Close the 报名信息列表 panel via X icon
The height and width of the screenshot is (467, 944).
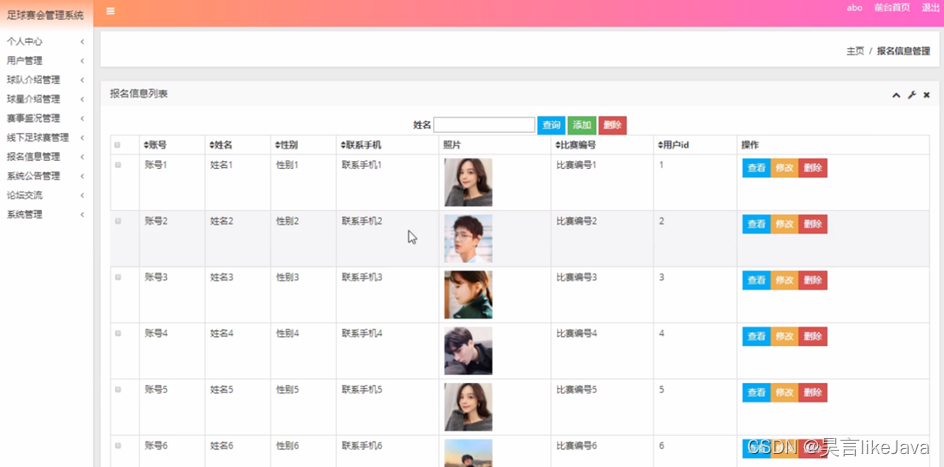(927, 95)
